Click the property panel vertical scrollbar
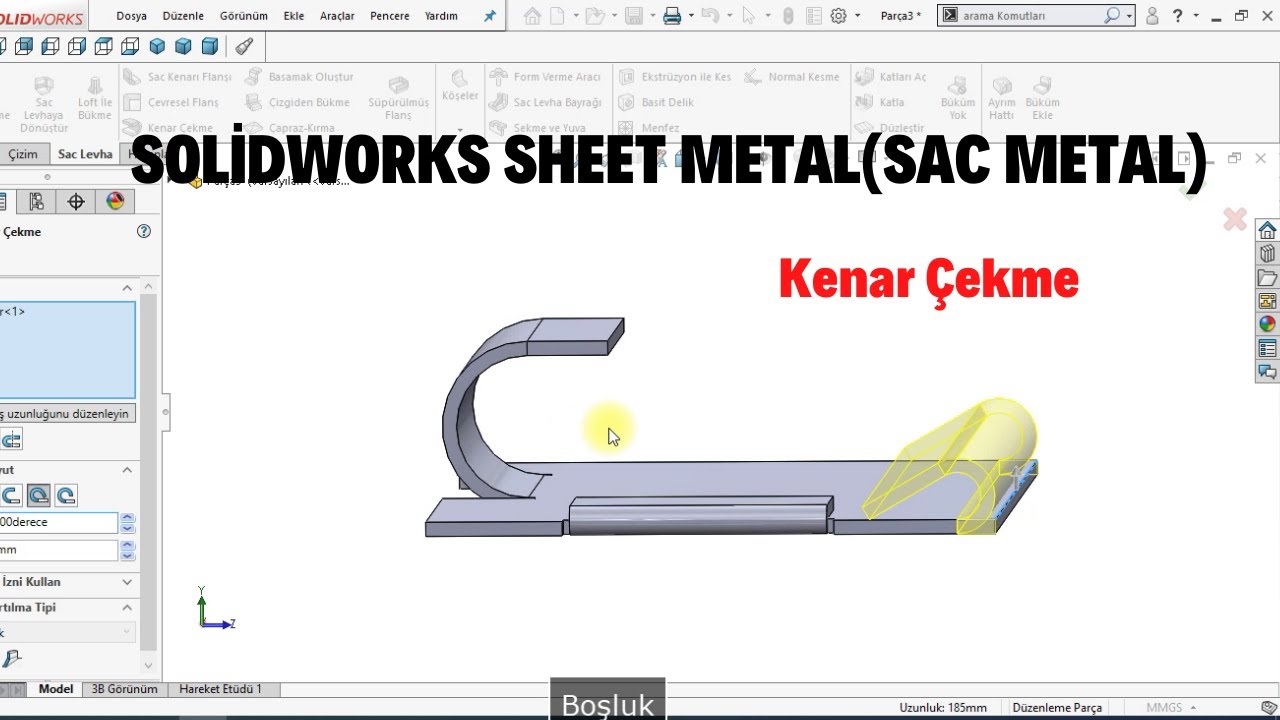Image resolution: width=1280 pixels, height=720 pixels. [149, 470]
